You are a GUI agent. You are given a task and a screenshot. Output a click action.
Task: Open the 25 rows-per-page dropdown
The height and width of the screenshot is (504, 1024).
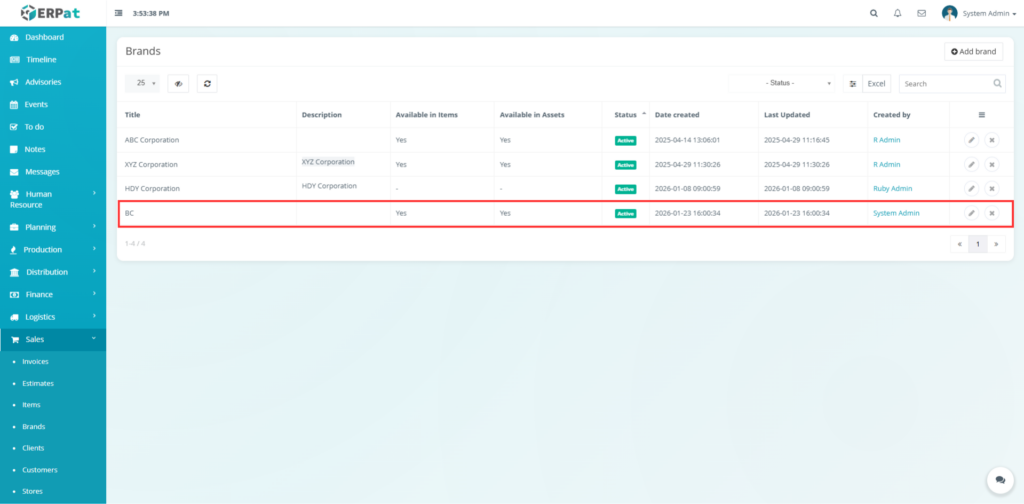pos(142,84)
